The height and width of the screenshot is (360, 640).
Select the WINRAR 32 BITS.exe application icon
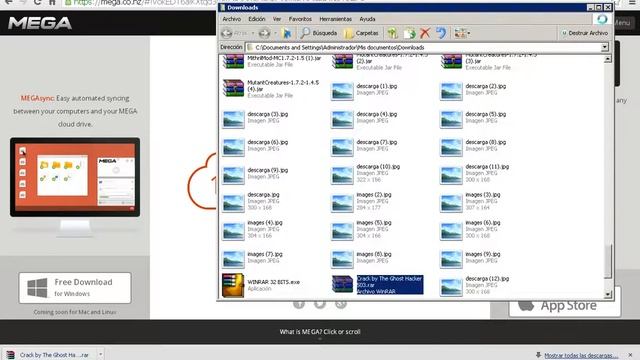tap(233, 285)
